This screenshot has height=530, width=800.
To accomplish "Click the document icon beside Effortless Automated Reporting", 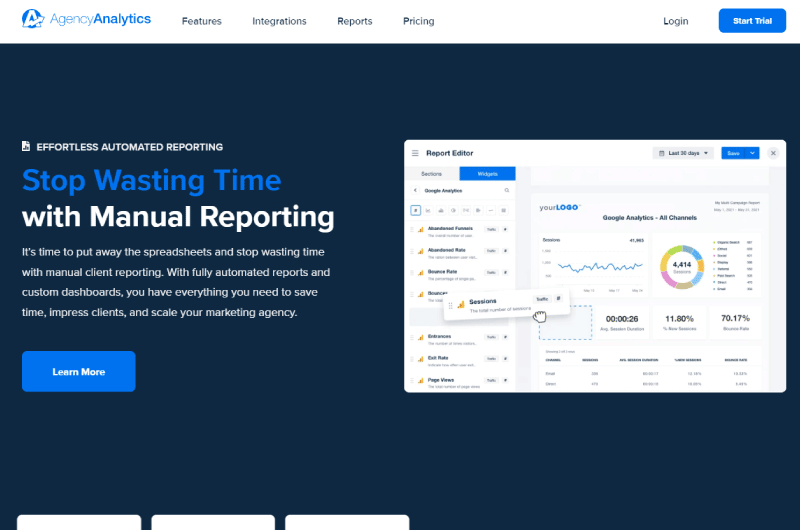I will [26, 146].
